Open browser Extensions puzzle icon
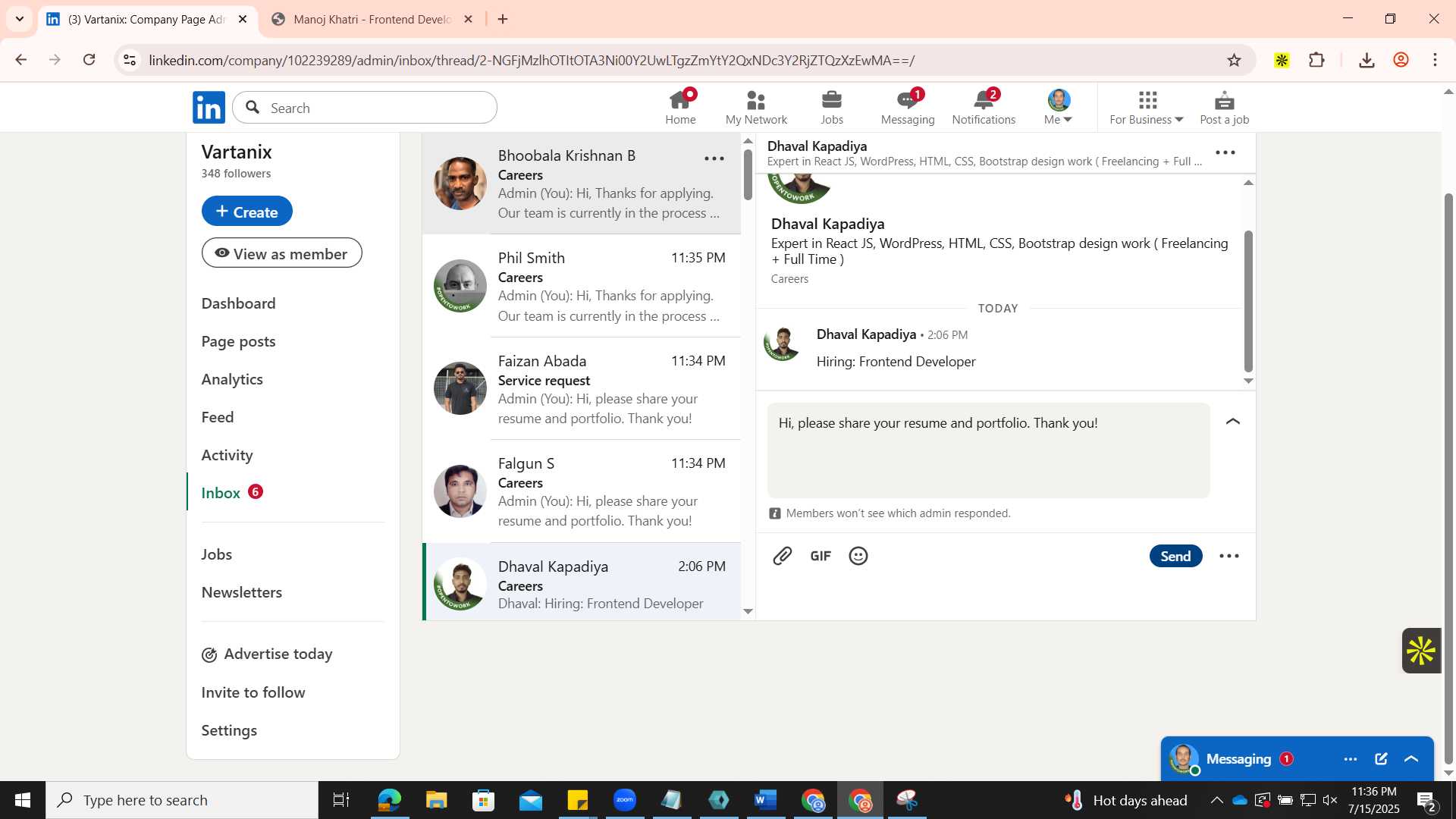The image size is (1456, 819). point(1317,60)
